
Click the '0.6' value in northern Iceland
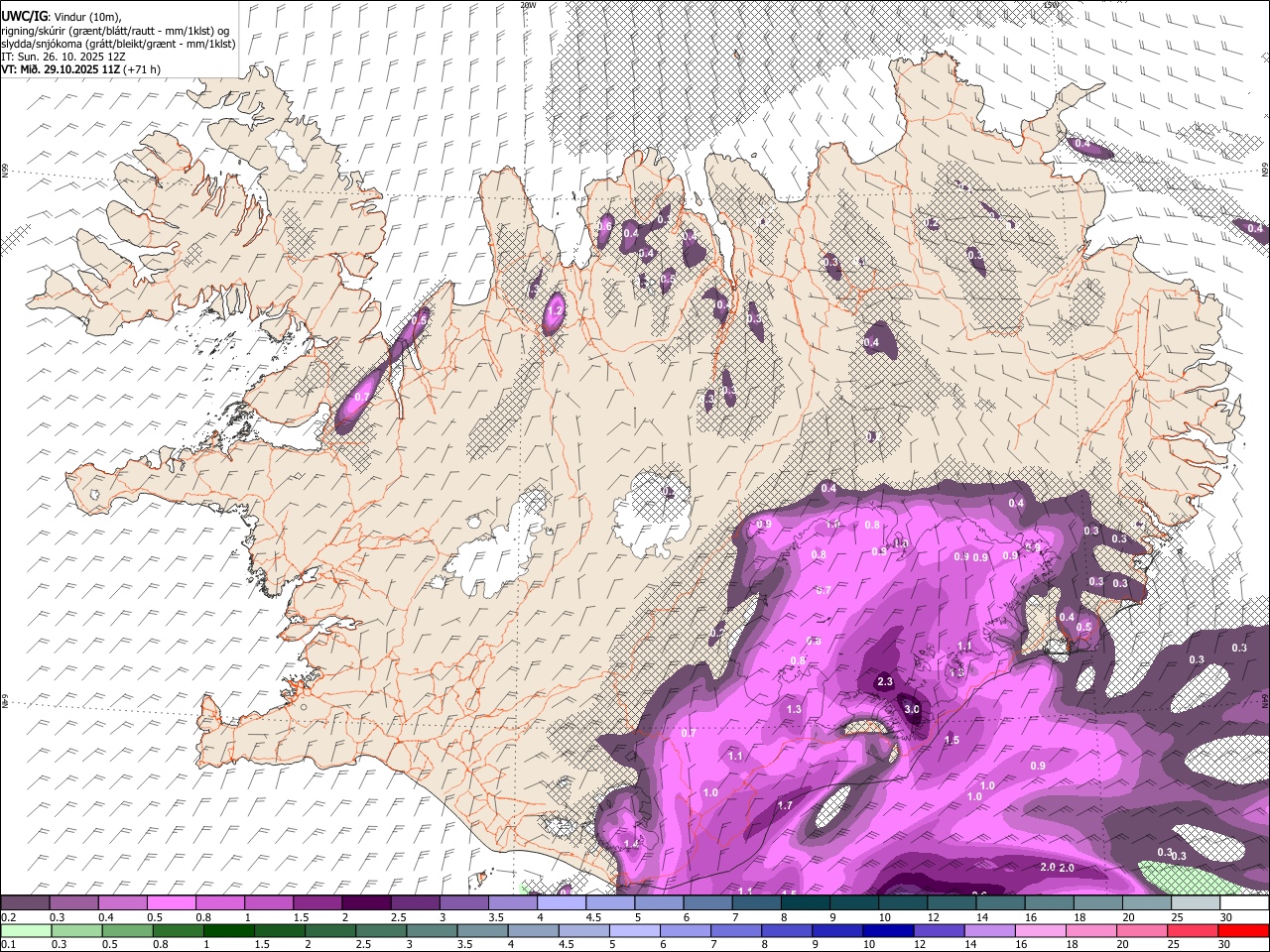[604, 226]
